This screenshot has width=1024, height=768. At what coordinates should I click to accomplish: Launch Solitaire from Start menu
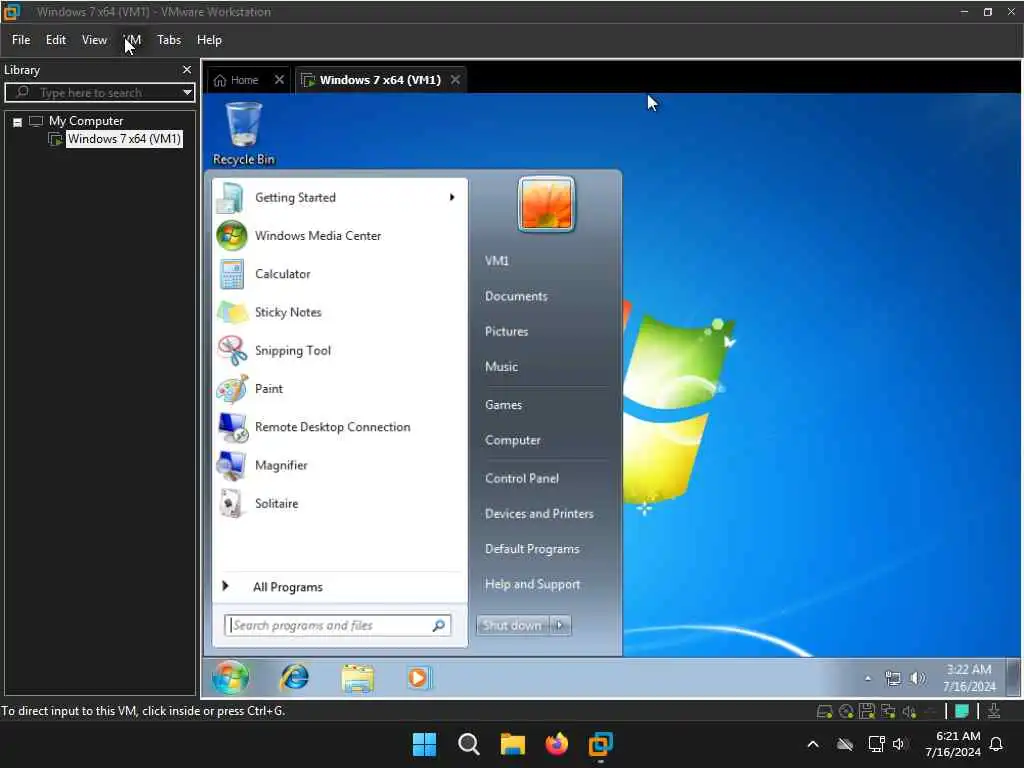(x=340, y=504)
